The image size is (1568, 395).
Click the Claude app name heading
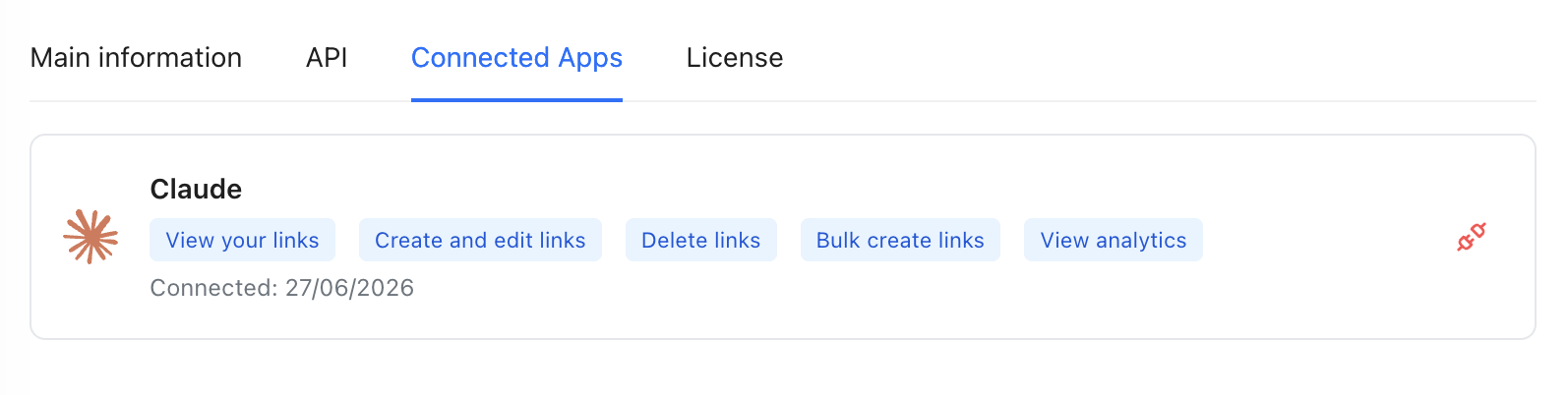(196, 189)
